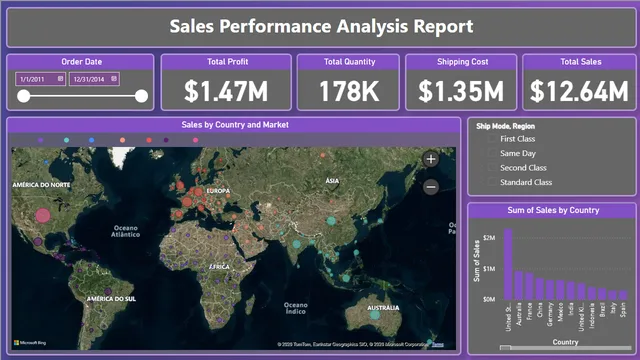The width and height of the screenshot is (640, 360).
Task: Open calendar picker for start date 1/1/2011
Action: [60, 79]
